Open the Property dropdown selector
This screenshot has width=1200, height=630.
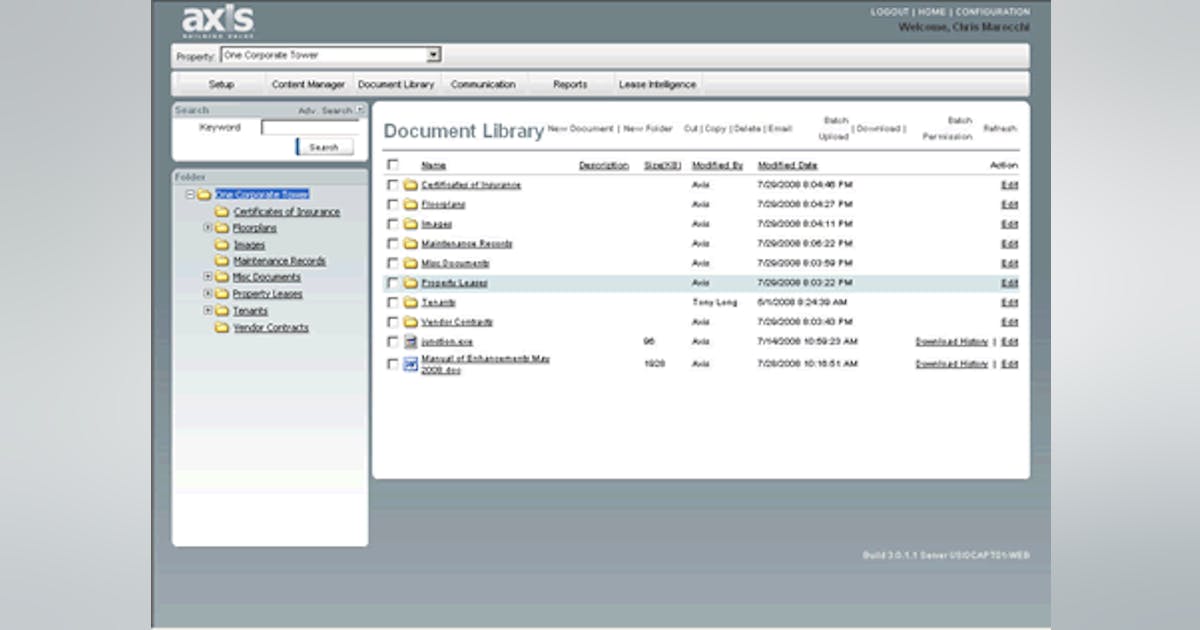(x=434, y=56)
